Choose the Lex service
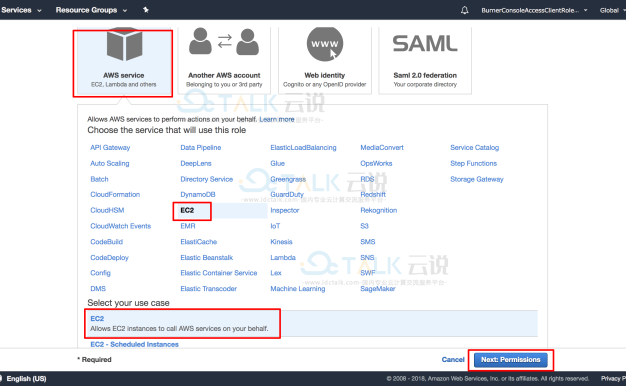This screenshot has height=386, width=626. coord(276,273)
